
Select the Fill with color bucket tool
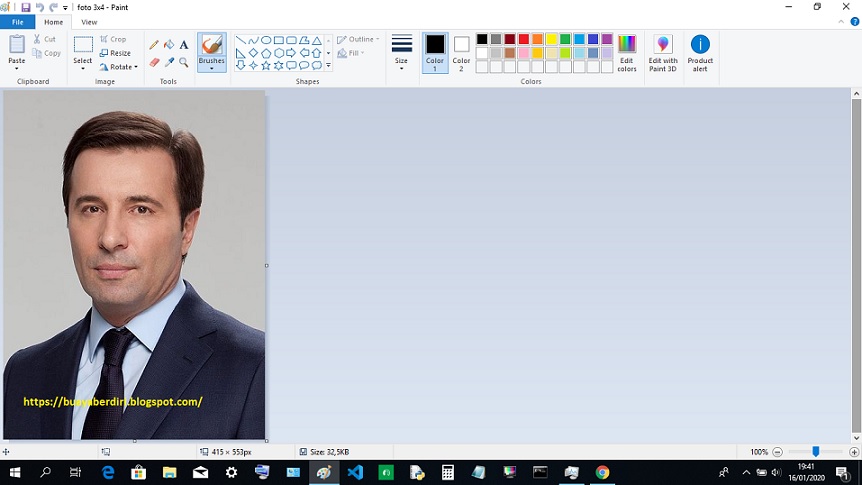[x=169, y=45]
